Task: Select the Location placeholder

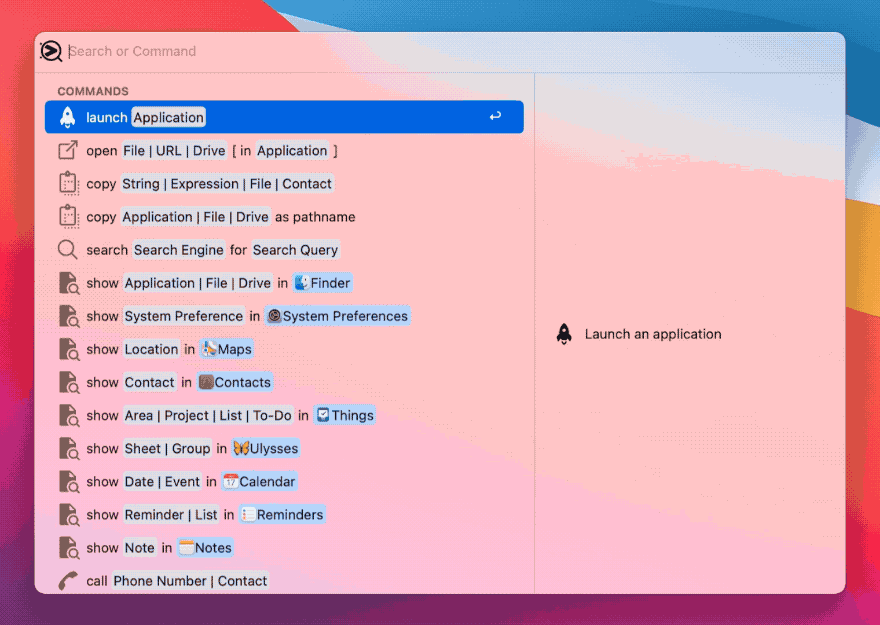Action: coord(151,349)
